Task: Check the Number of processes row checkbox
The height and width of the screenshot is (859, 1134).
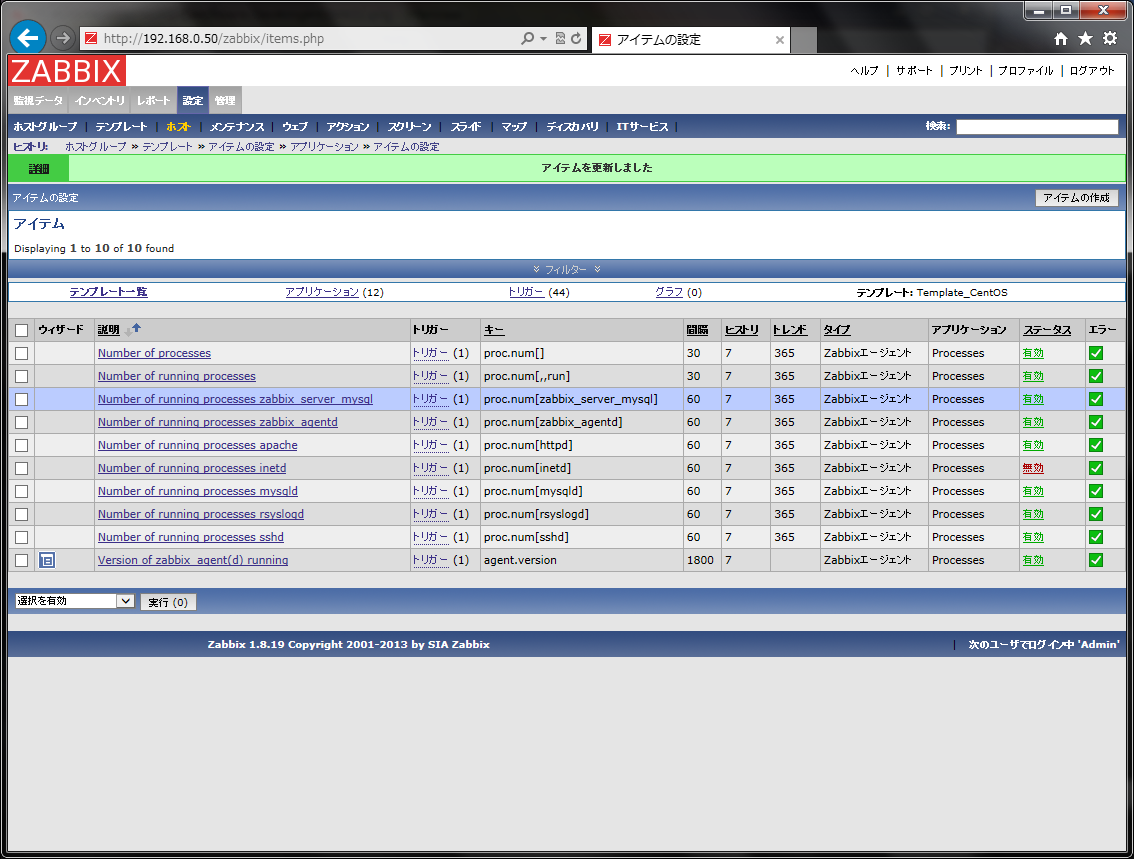Action: 22,354
